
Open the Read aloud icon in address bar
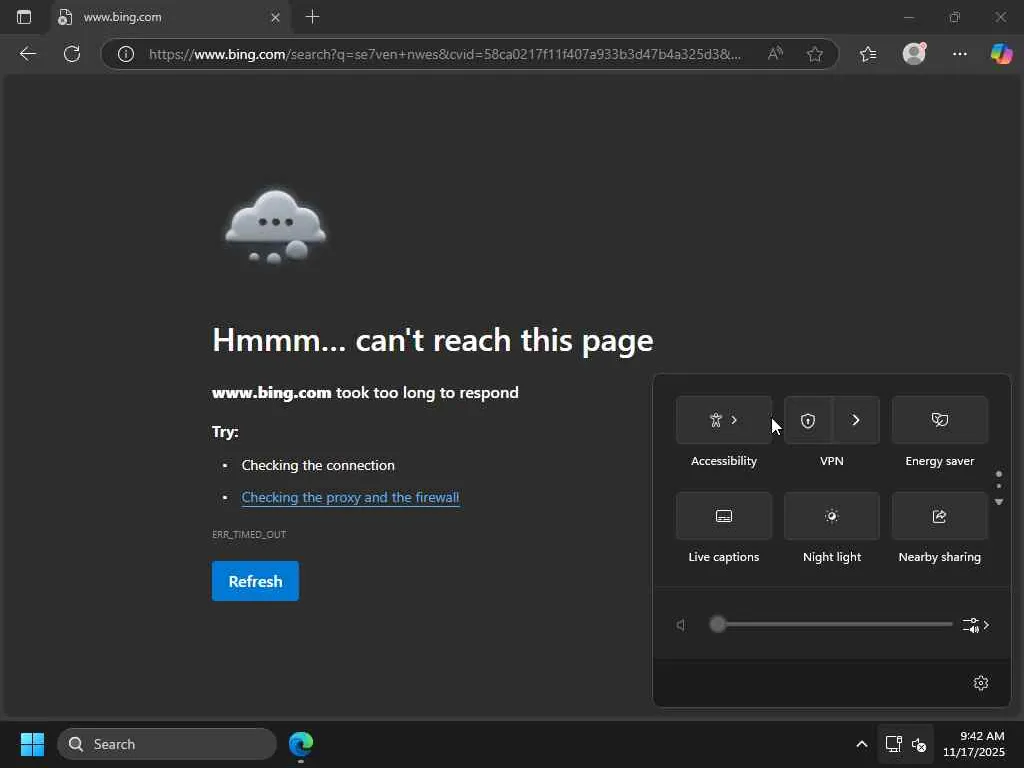[x=775, y=54]
